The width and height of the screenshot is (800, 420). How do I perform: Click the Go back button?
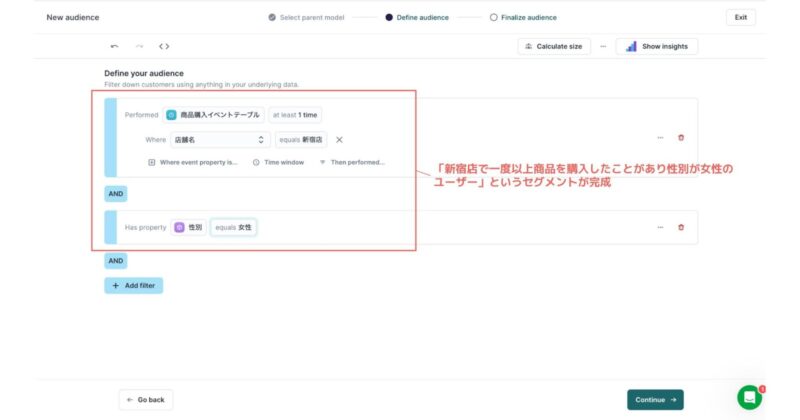pos(145,400)
